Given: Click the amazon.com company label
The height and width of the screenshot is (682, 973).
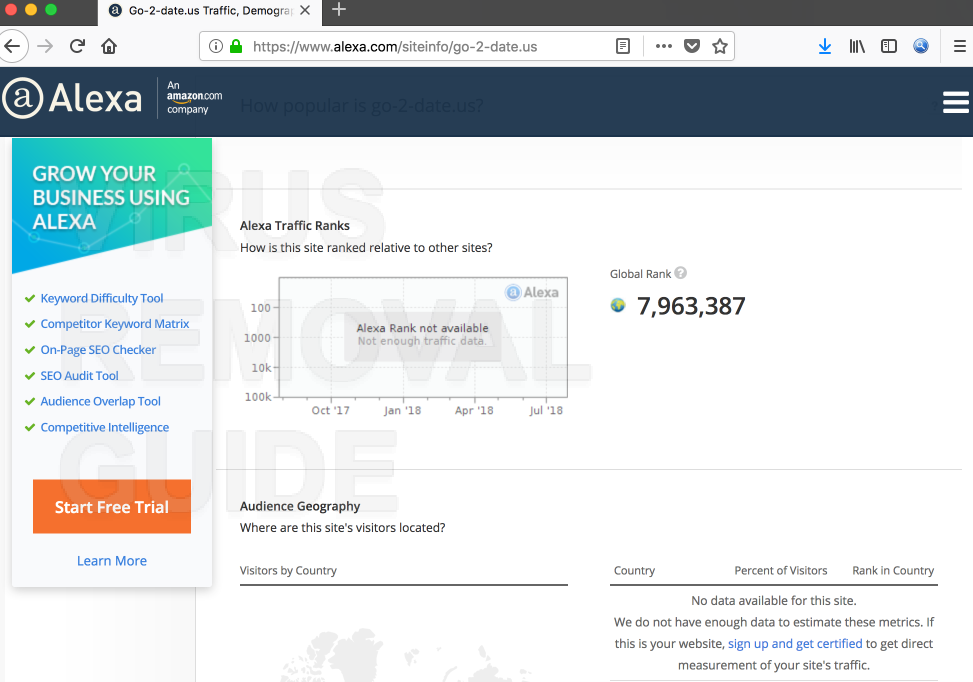Looking at the screenshot, I should [x=194, y=97].
